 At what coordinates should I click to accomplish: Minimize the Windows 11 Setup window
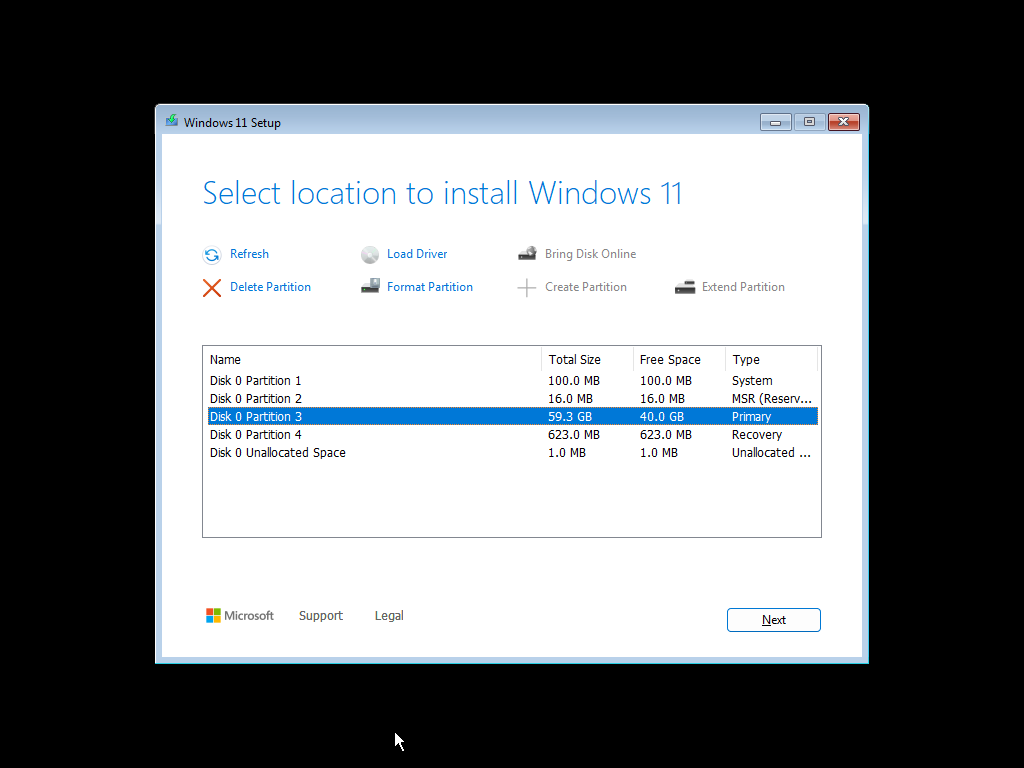coord(776,122)
